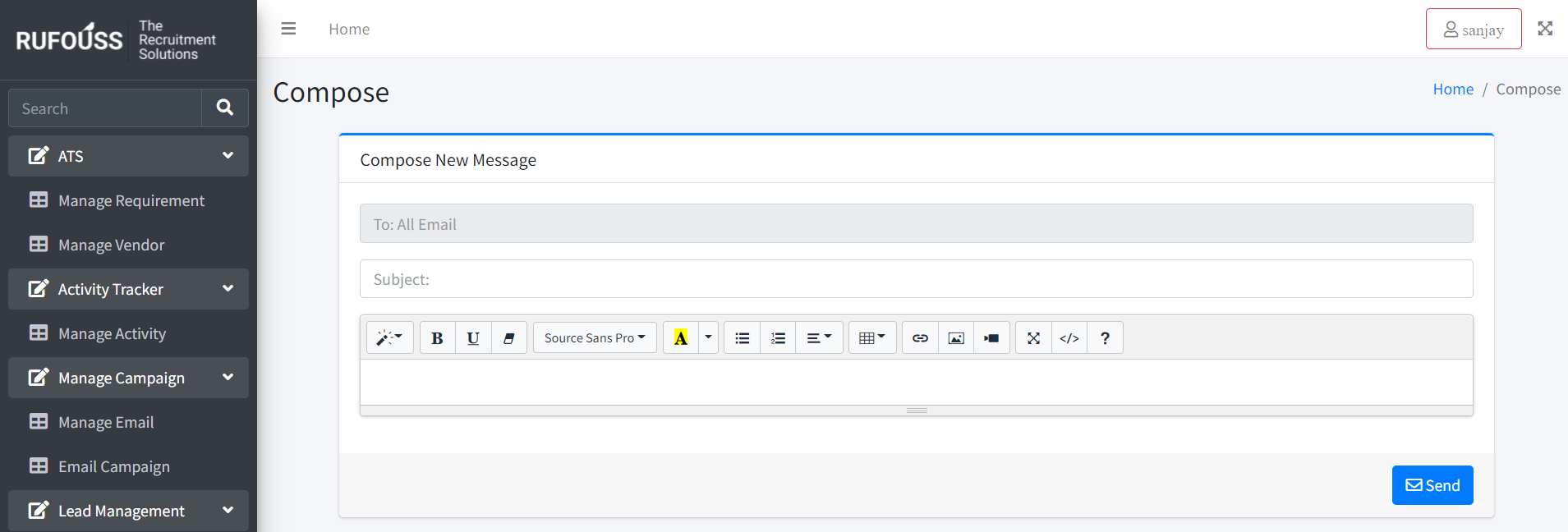Viewport: 1568px width, 532px height.
Task: Click the Home breadcrumb link
Action: coord(1452,89)
